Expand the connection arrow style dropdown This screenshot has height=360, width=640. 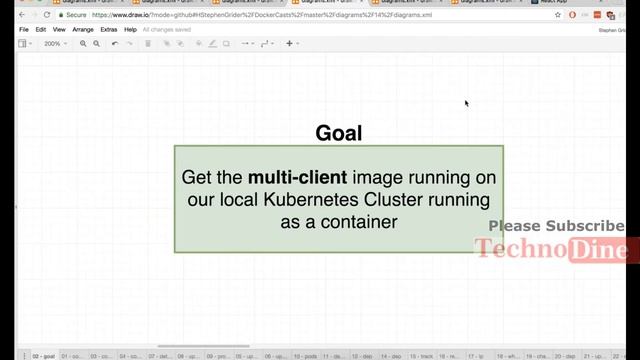coord(247,43)
